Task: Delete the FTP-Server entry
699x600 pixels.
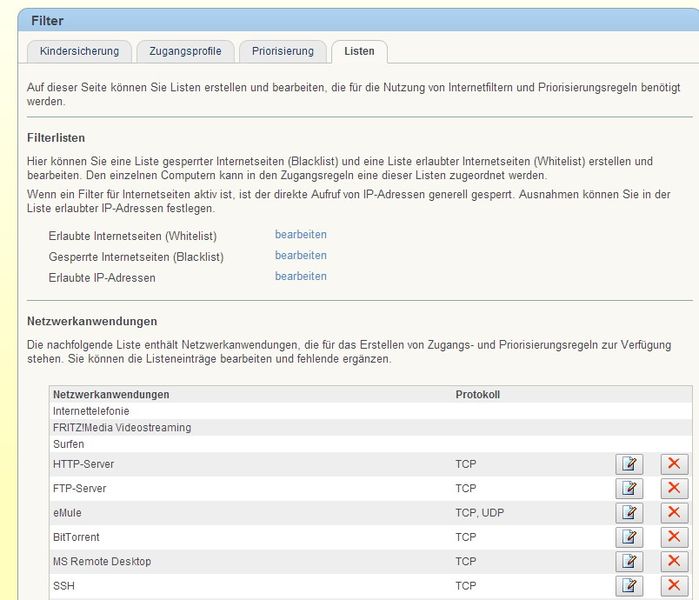Action: click(x=674, y=488)
